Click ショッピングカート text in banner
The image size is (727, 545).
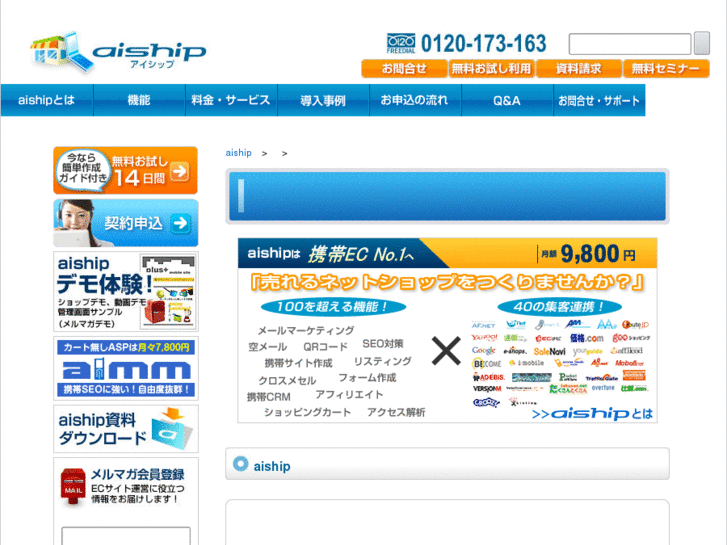(x=307, y=412)
